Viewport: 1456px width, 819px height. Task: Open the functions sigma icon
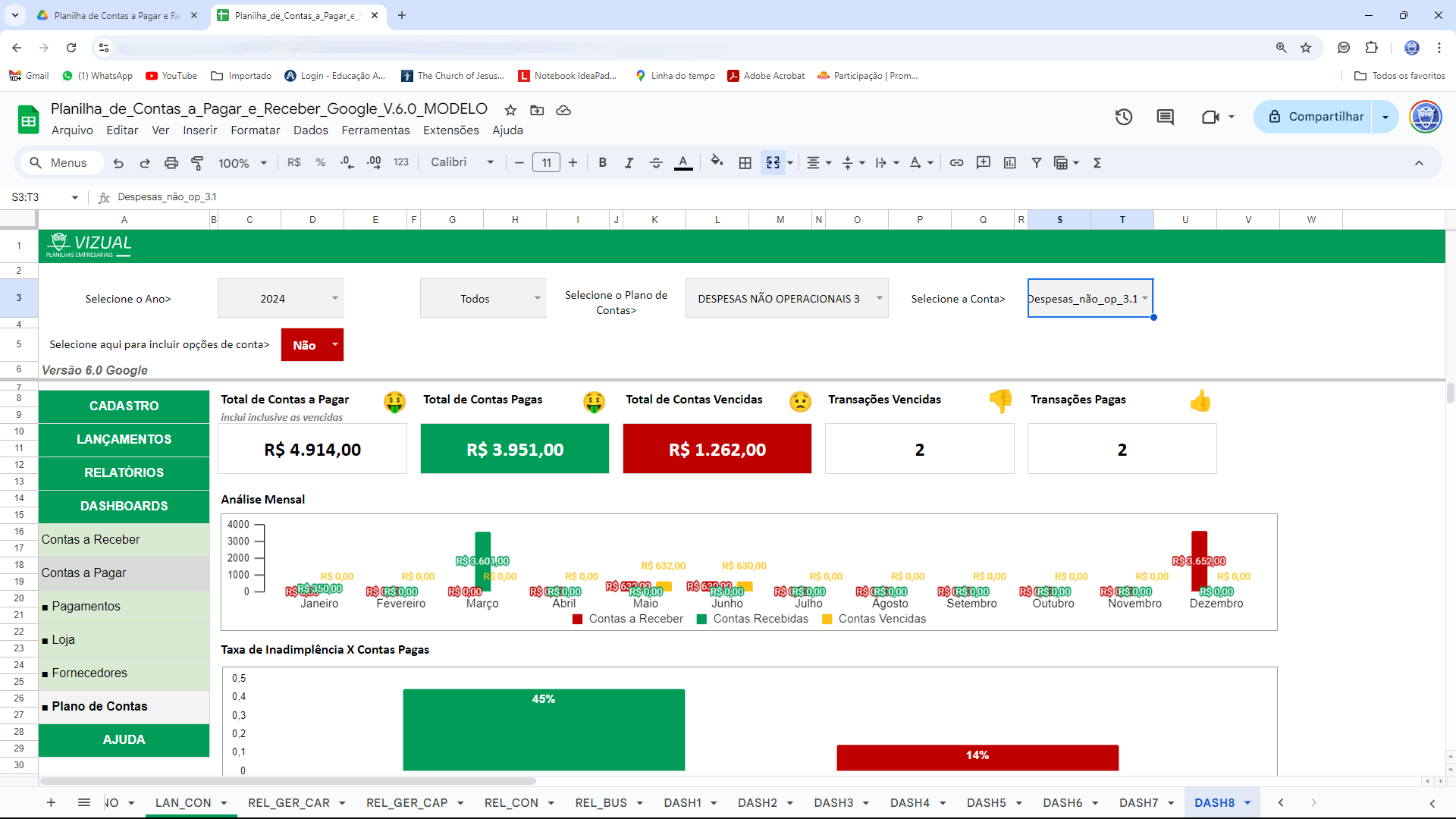click(1097, 162)
